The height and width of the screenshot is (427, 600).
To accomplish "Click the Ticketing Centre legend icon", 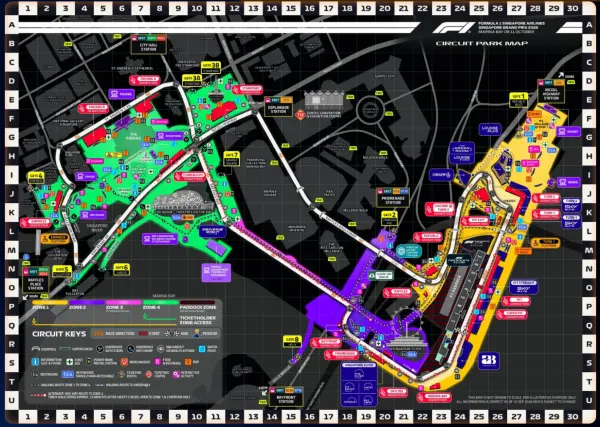I will click(x=148, y=374).
